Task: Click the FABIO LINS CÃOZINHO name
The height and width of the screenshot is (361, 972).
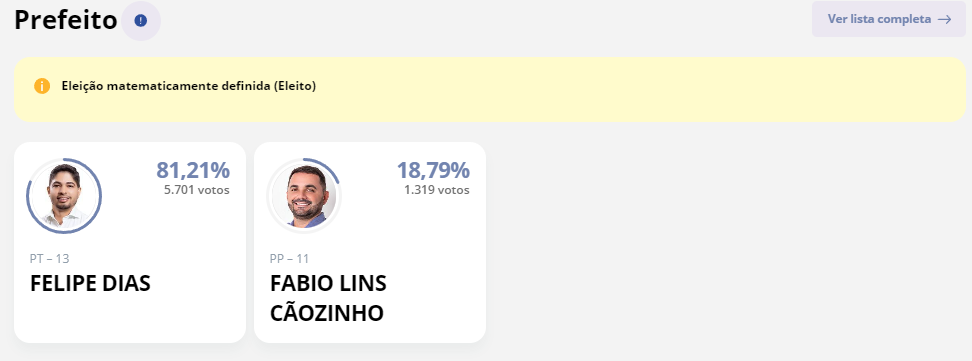Action: (328, 298)
